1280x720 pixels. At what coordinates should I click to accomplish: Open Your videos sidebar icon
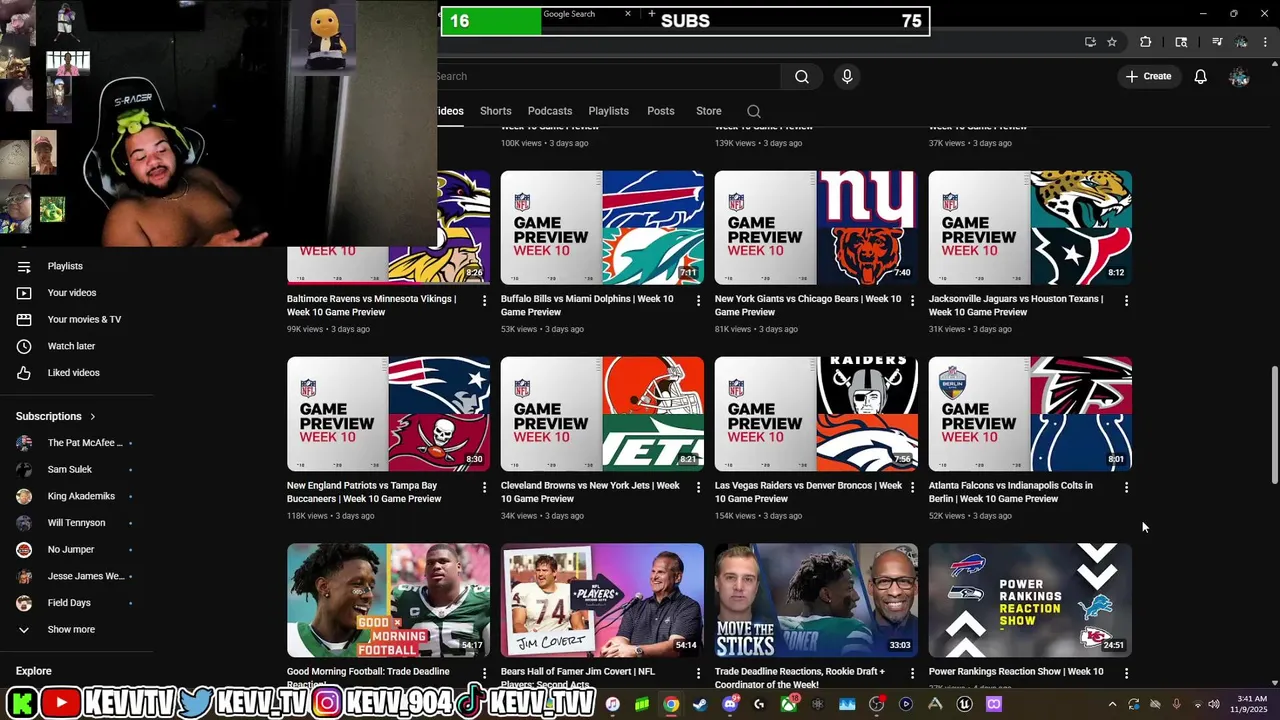(x=24, y=293)
